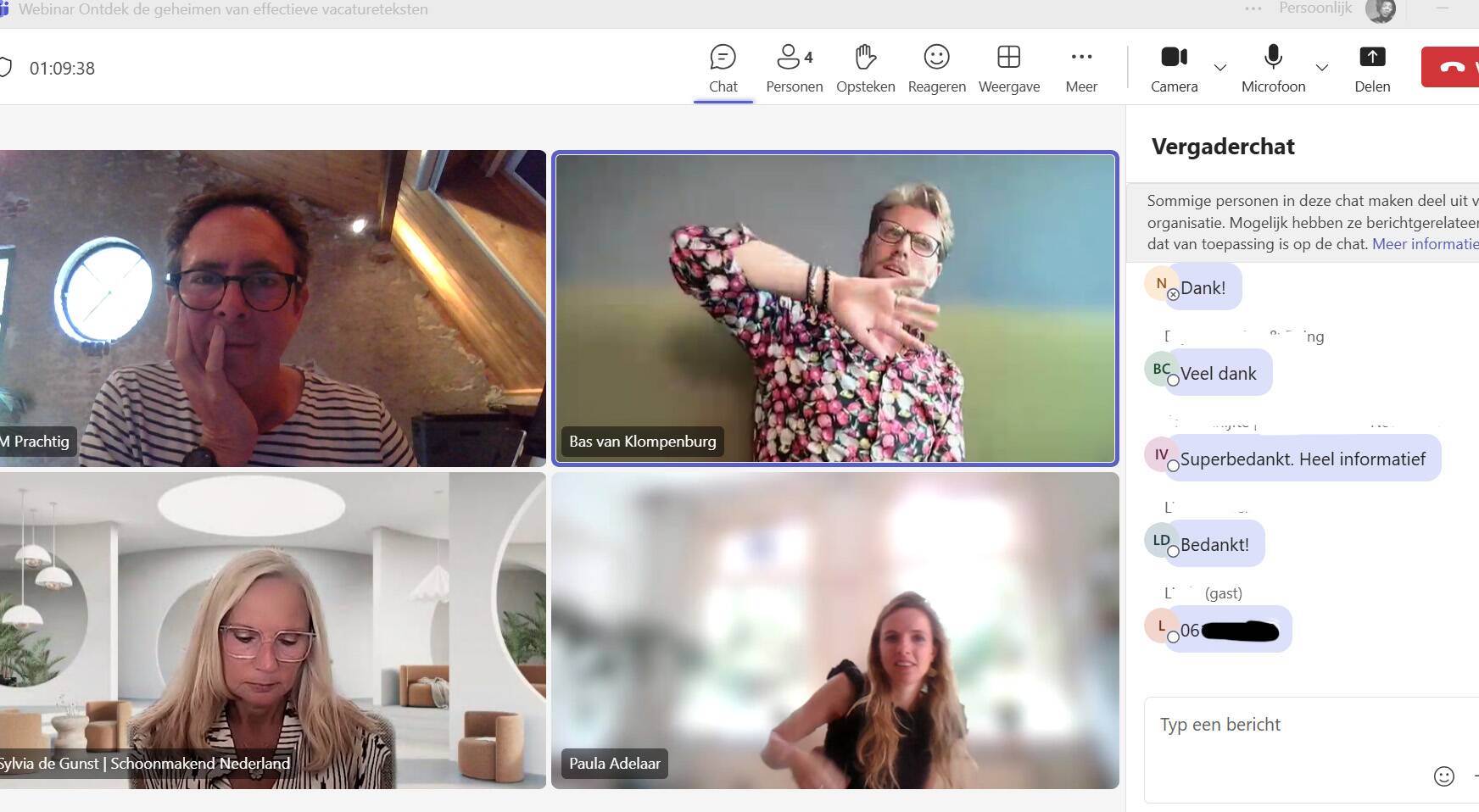Change layout via Weergave
Image resolution: width=1479 pixels, height=812 pixels.
(1008, 68)
